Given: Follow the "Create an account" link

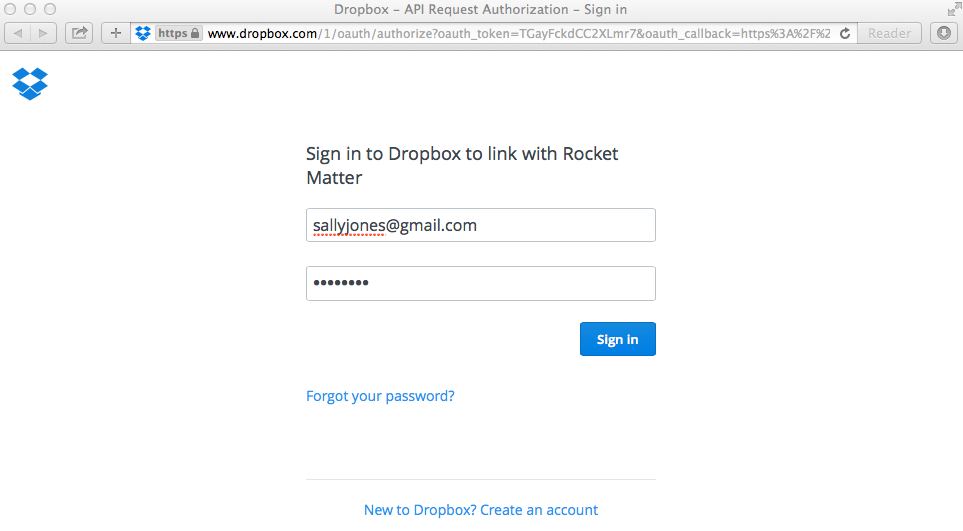Looking at the screenshot, I should tap(539, 510).
